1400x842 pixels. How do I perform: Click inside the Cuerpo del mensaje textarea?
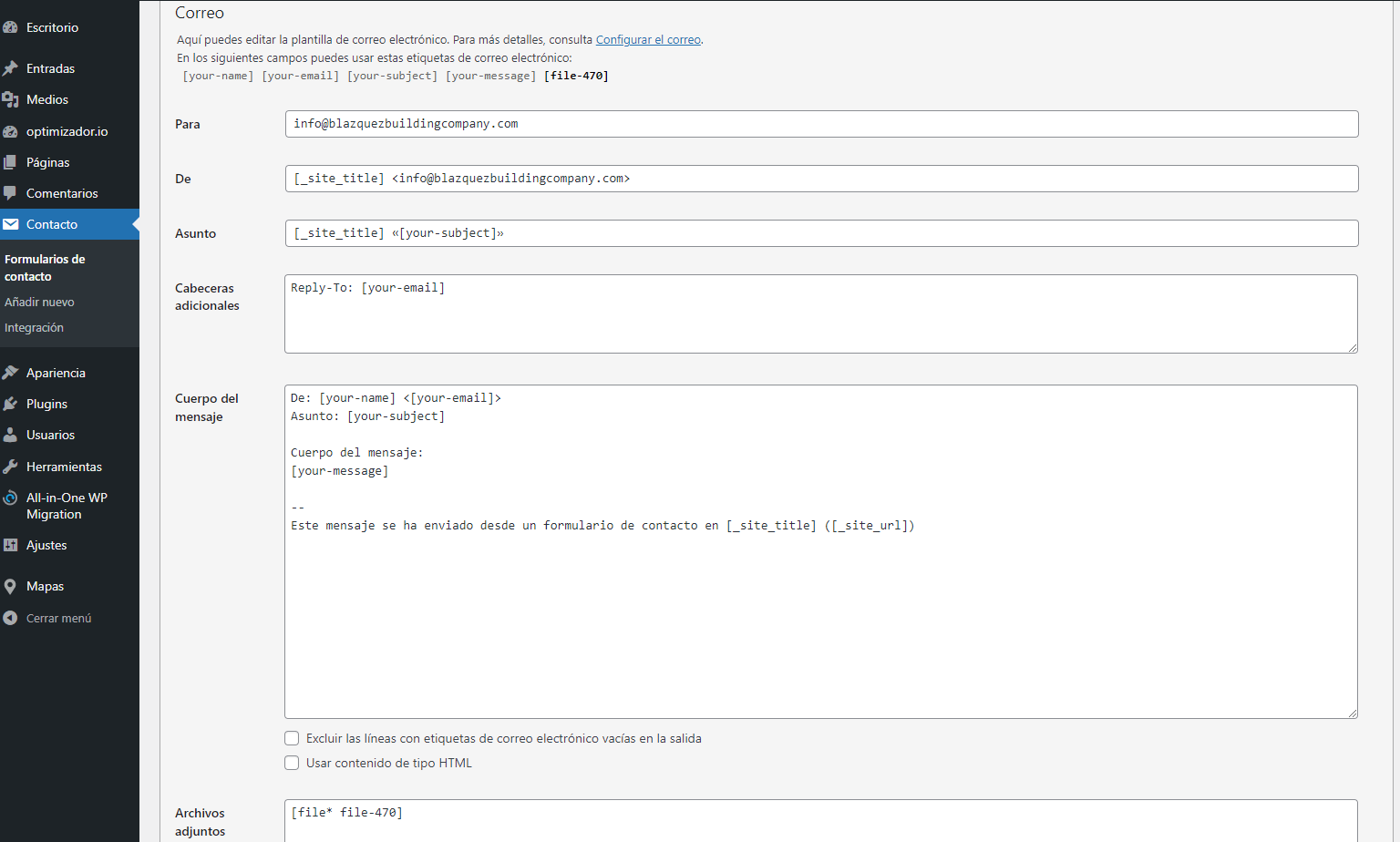pos(821,551)
